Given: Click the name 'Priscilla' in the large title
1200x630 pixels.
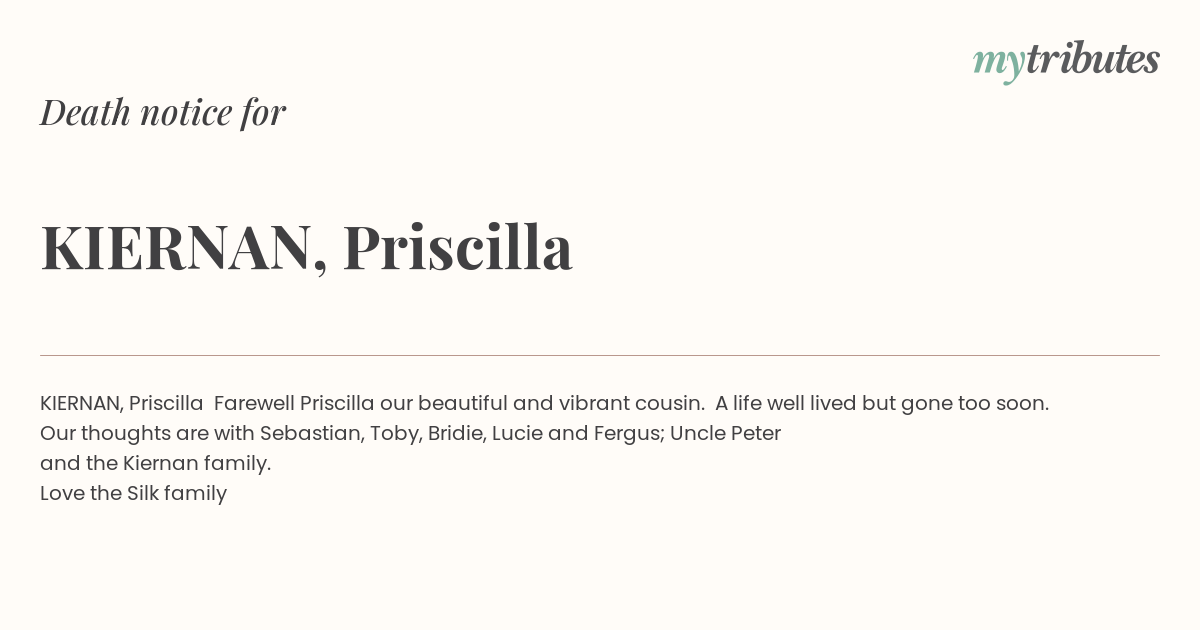Looking at the screenshot, I should pyautogui.click(x=458, y=247).
